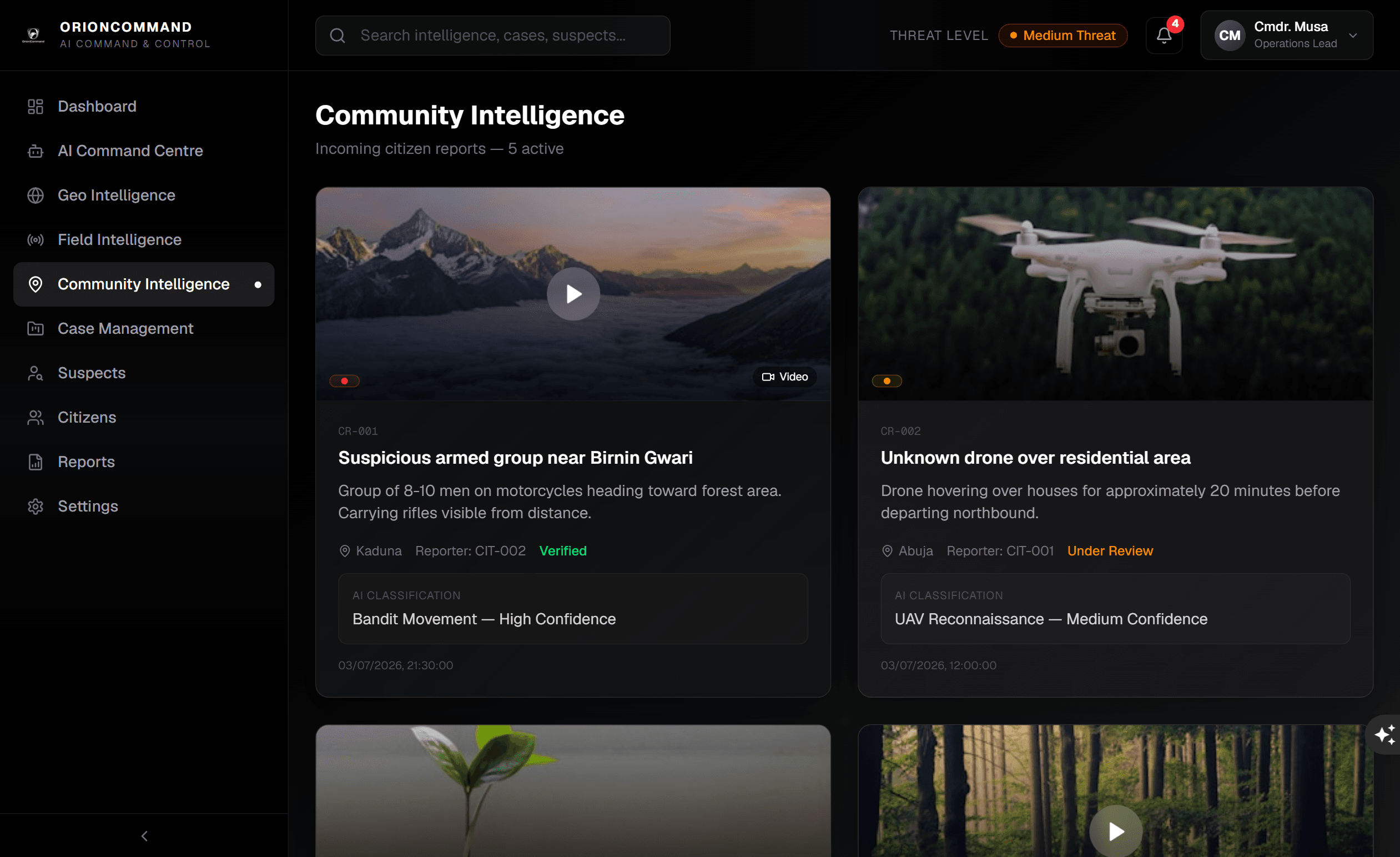
Task: Click the Abuja location pin icon
Action: click(x=887, y=550)
